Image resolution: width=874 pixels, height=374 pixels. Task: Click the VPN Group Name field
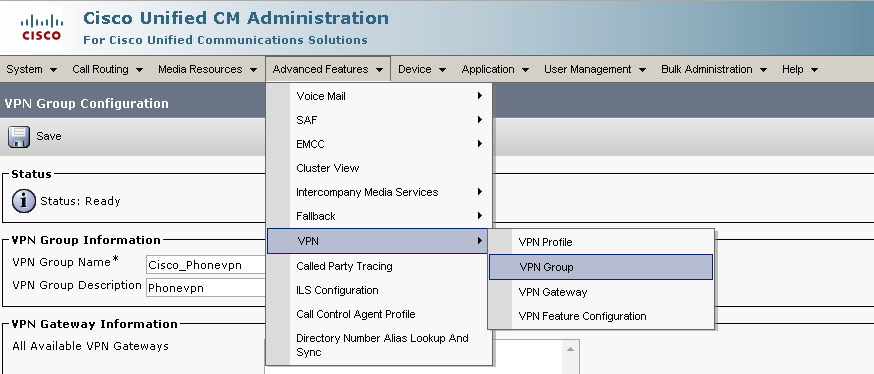(205, 265)
